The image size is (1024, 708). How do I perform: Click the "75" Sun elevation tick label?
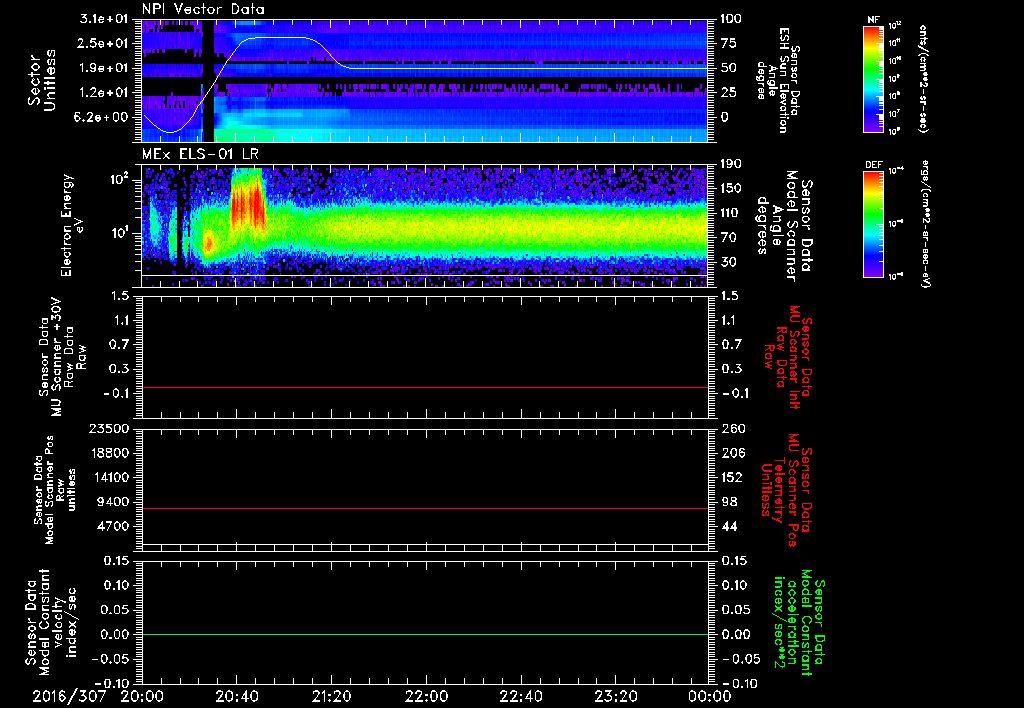[x=728, y=43]
